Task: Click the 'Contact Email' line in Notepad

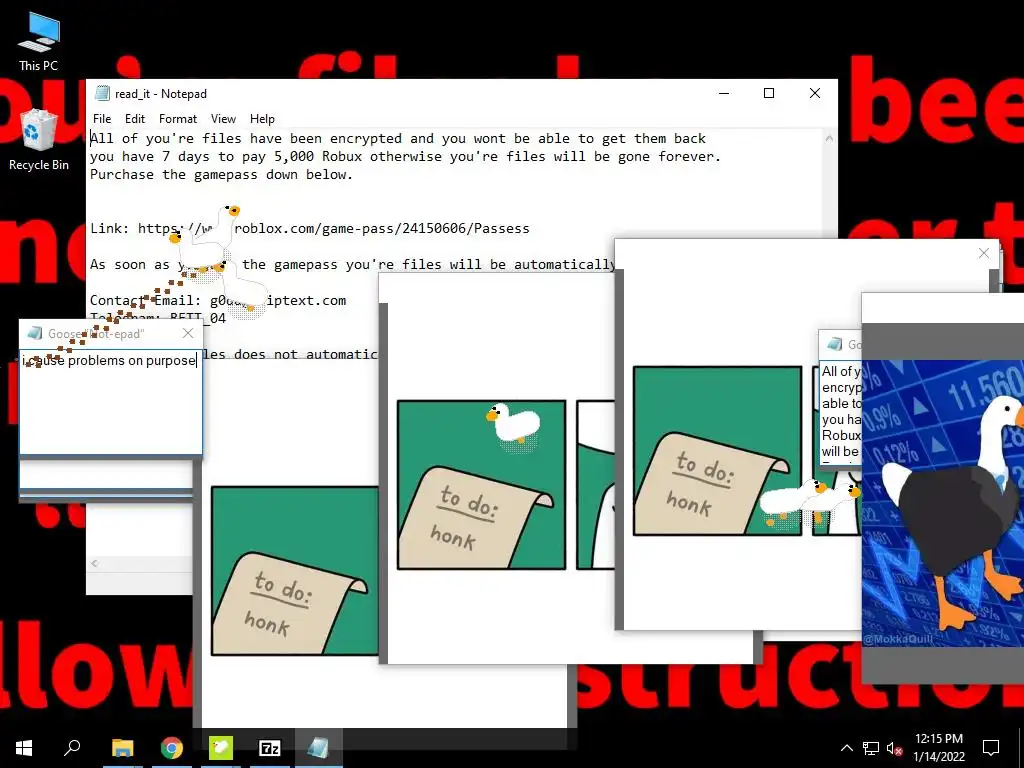Action: click(218, 300)
